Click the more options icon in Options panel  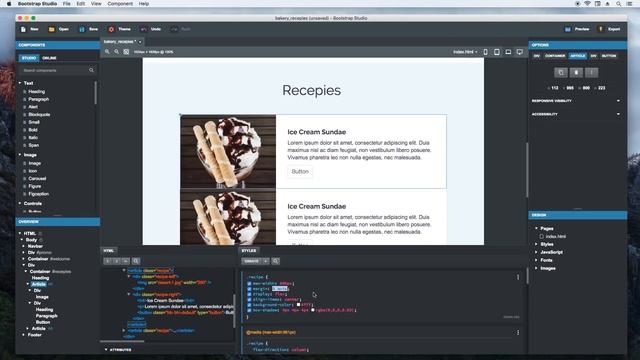point(591,73)
